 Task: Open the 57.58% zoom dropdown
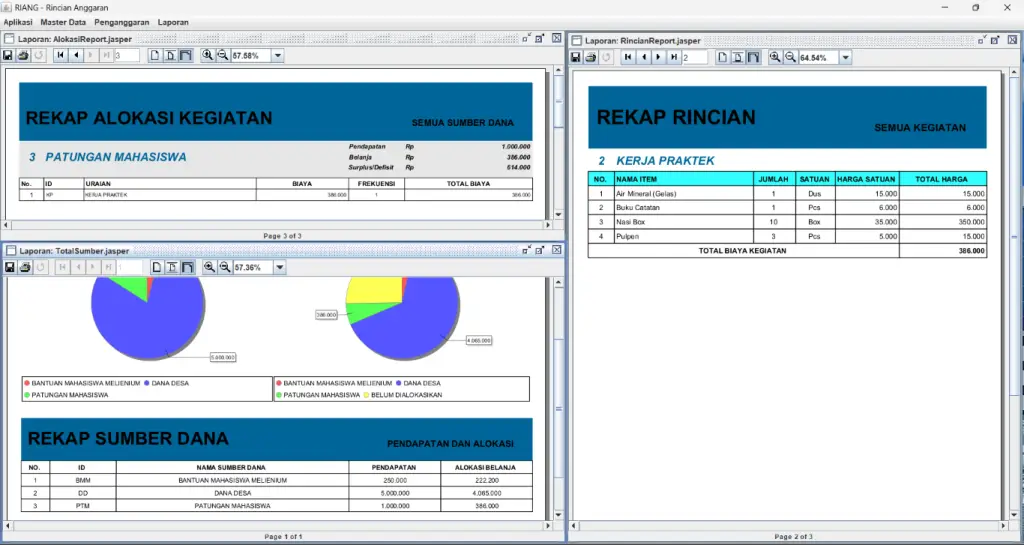pyautogui.click(x=278, y=56)
